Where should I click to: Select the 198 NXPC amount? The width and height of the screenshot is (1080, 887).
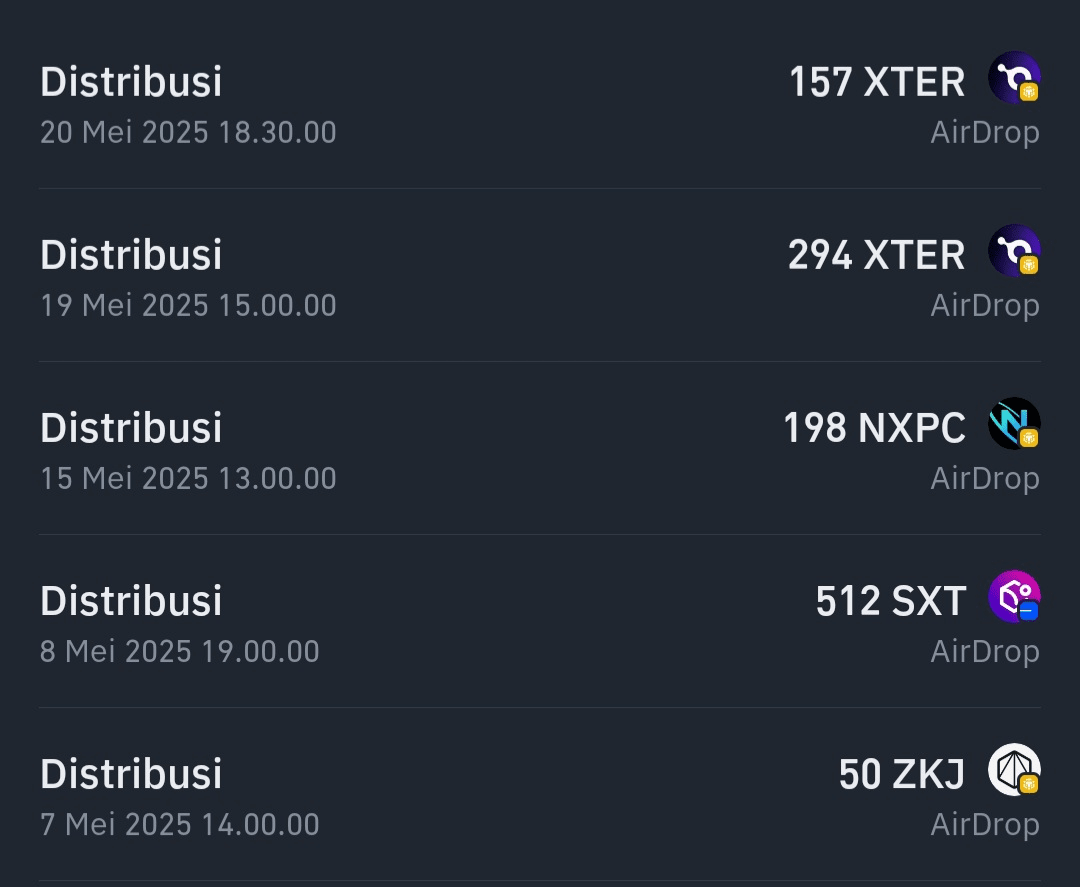(x=874, y=428)
